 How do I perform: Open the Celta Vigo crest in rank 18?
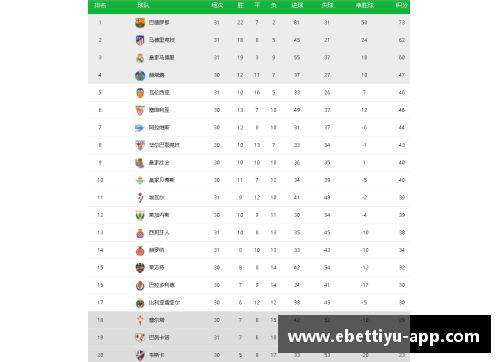(140, 320)
